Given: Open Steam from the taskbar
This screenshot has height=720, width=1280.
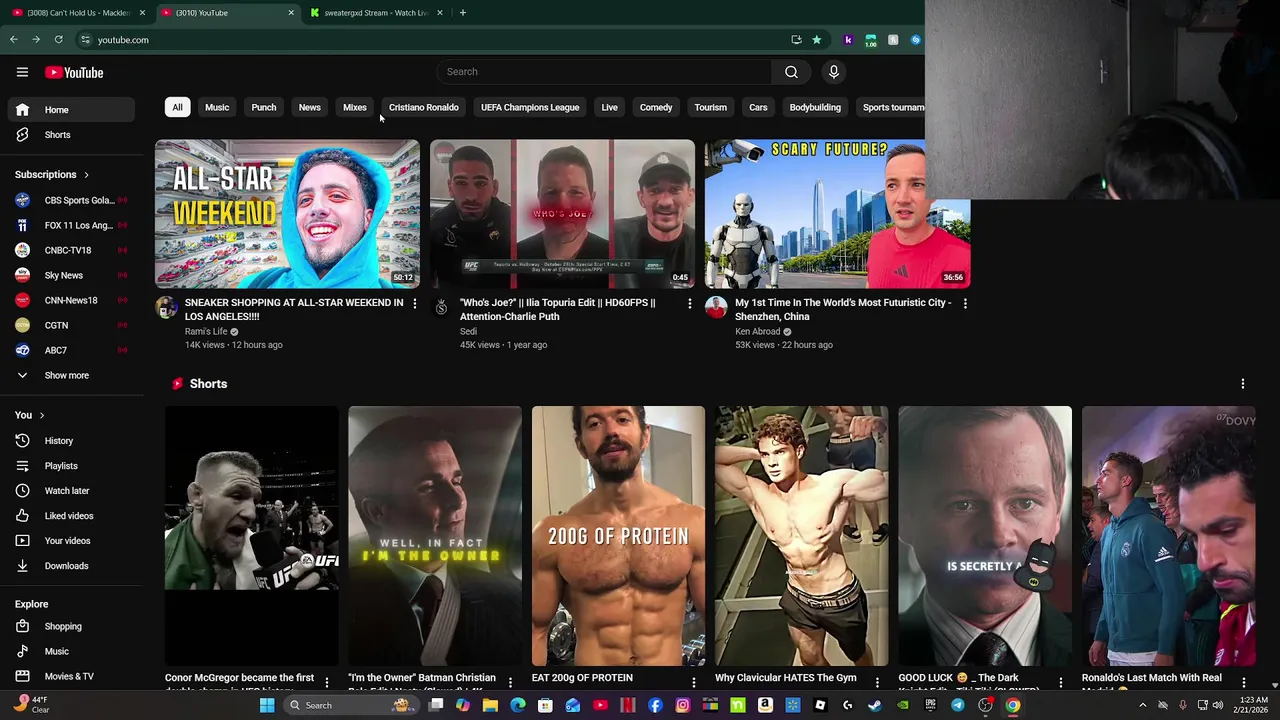Looking at the screenshot, I should point(875,705).
